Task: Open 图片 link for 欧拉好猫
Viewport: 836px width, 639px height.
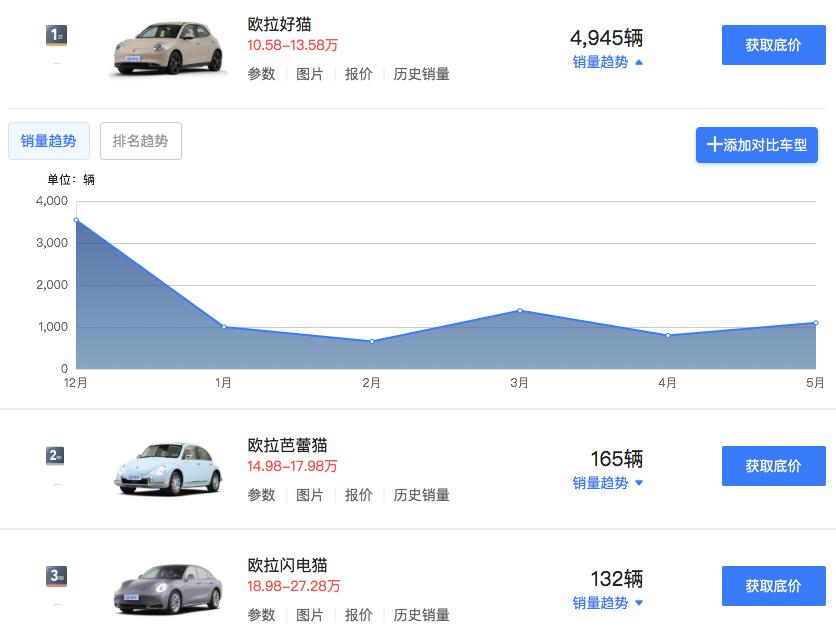Action: click(310, 74)
